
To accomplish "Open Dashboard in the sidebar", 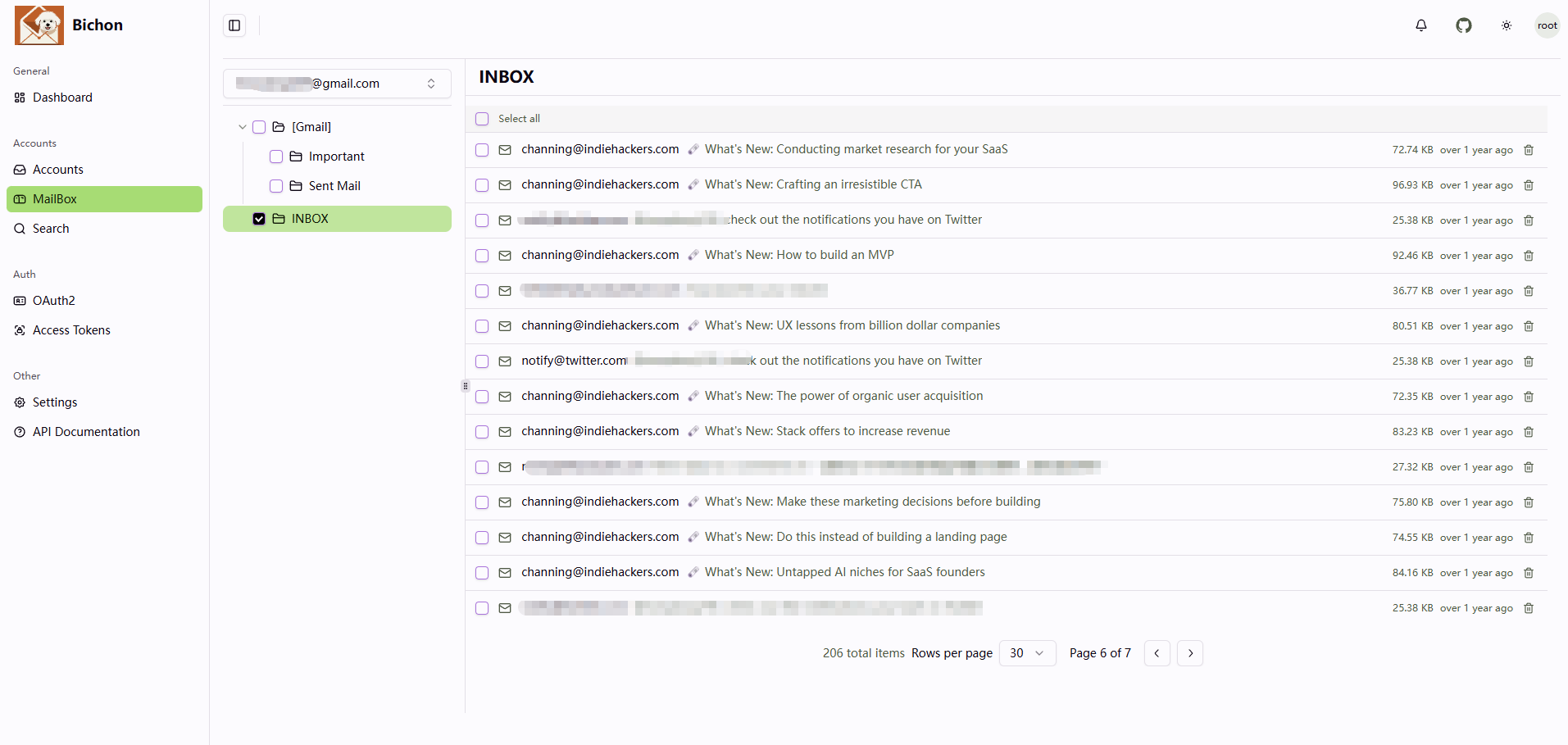I will point(62,98).
